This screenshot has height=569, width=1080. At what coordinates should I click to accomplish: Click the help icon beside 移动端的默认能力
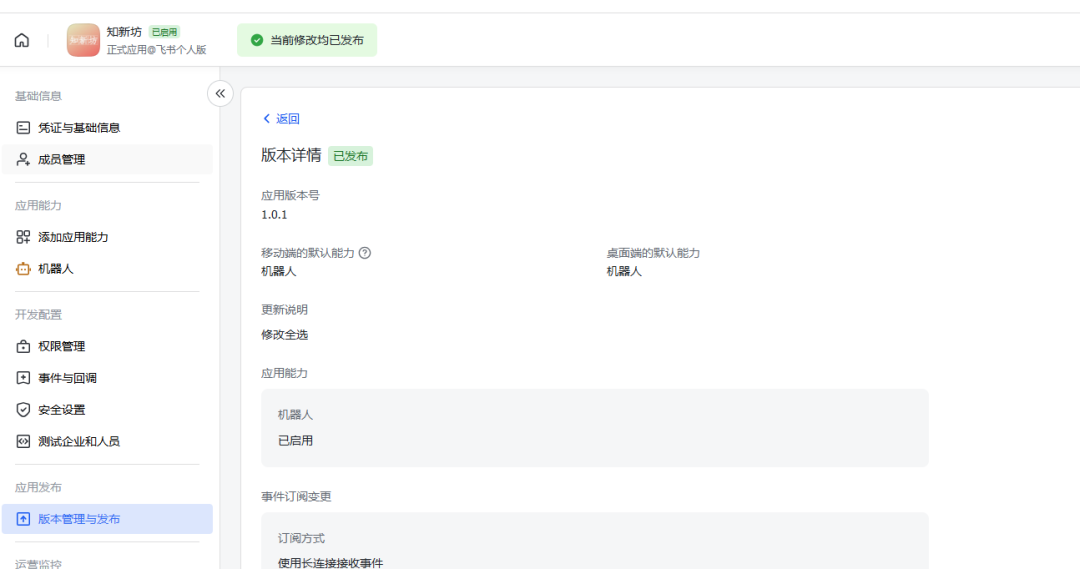(x=365, y=253)
